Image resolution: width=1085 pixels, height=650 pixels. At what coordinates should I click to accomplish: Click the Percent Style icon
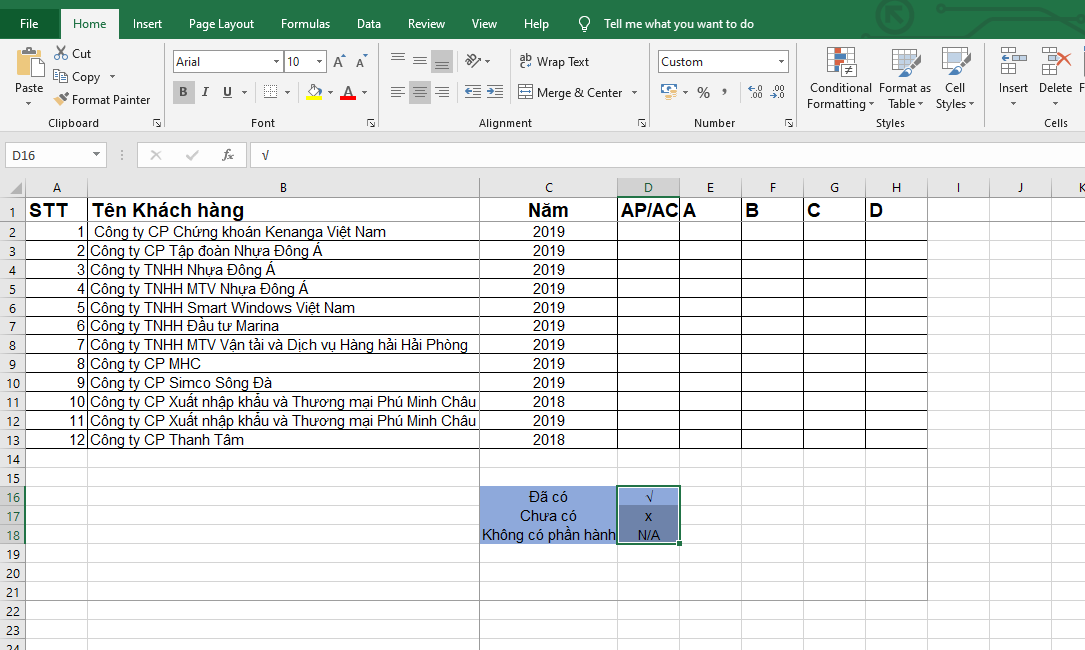pyautogui.click(x=703, y=92)
